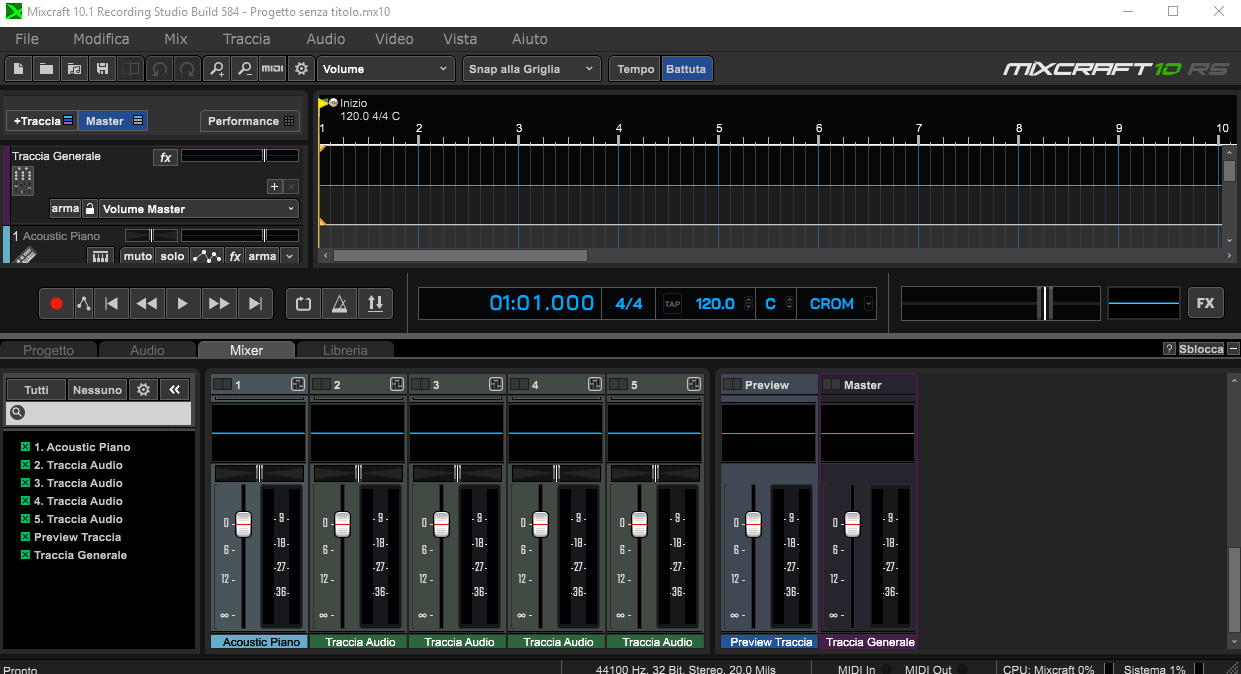Click the MIDI automation icon beside record
Screen dimensions: 1241x674
[84, 303]
